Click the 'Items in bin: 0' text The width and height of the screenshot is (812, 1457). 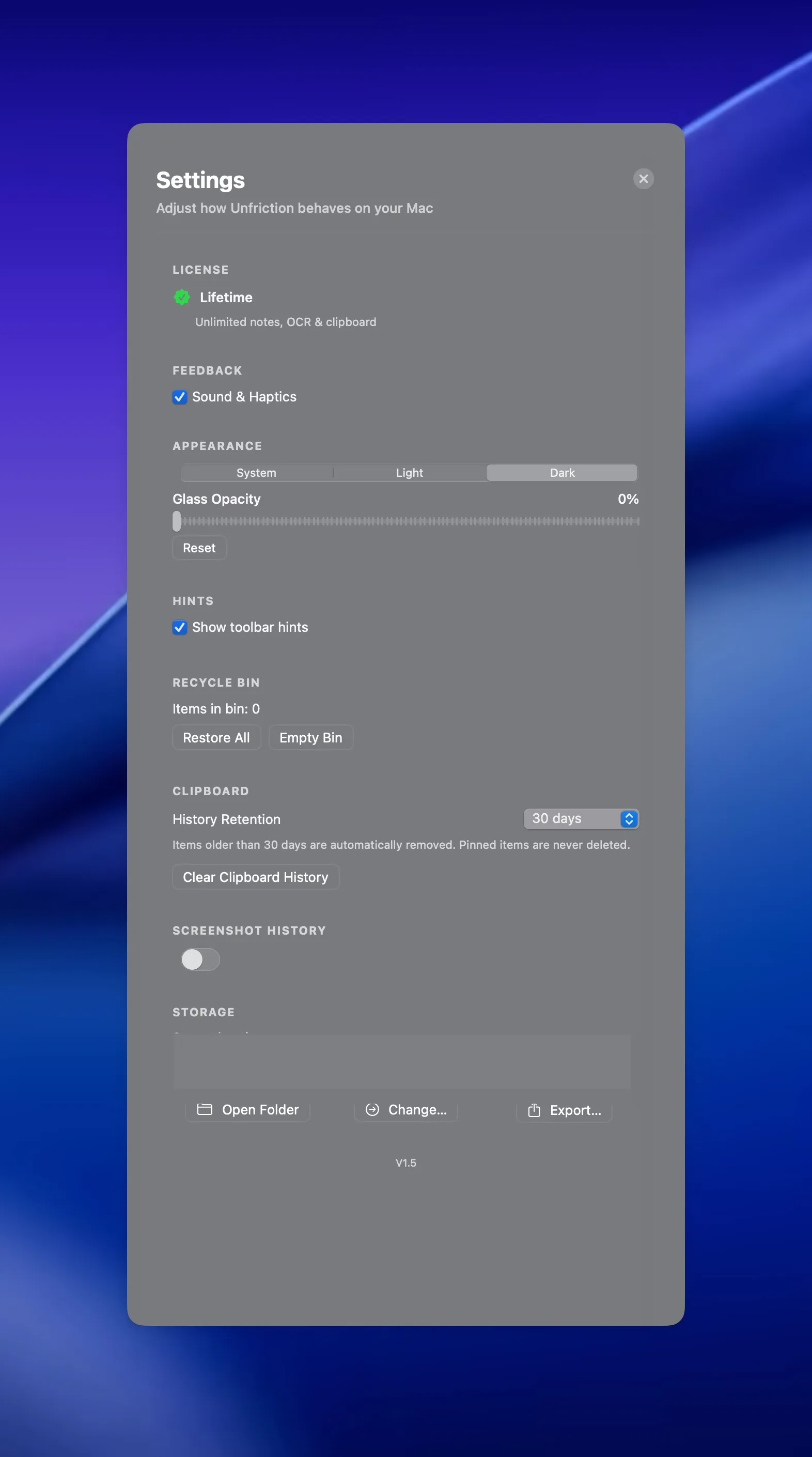[x=216, y=709]
